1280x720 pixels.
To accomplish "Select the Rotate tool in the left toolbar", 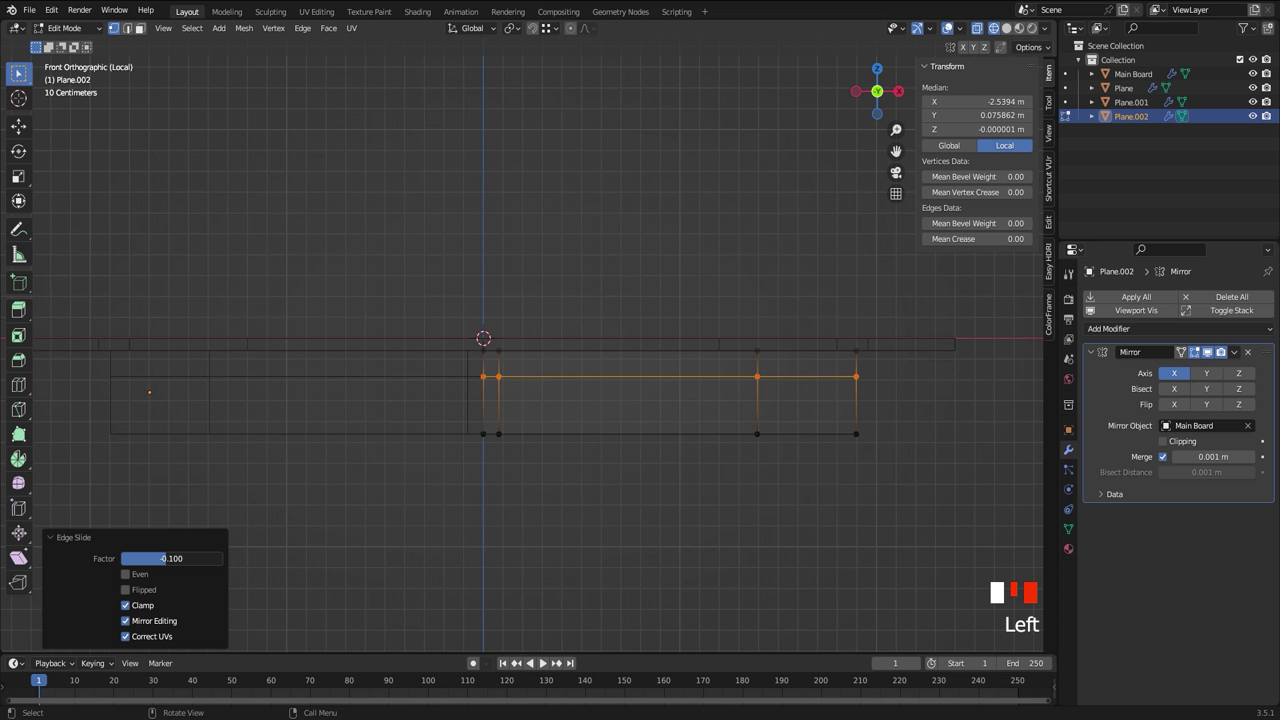I will click(x=18, y=151).
